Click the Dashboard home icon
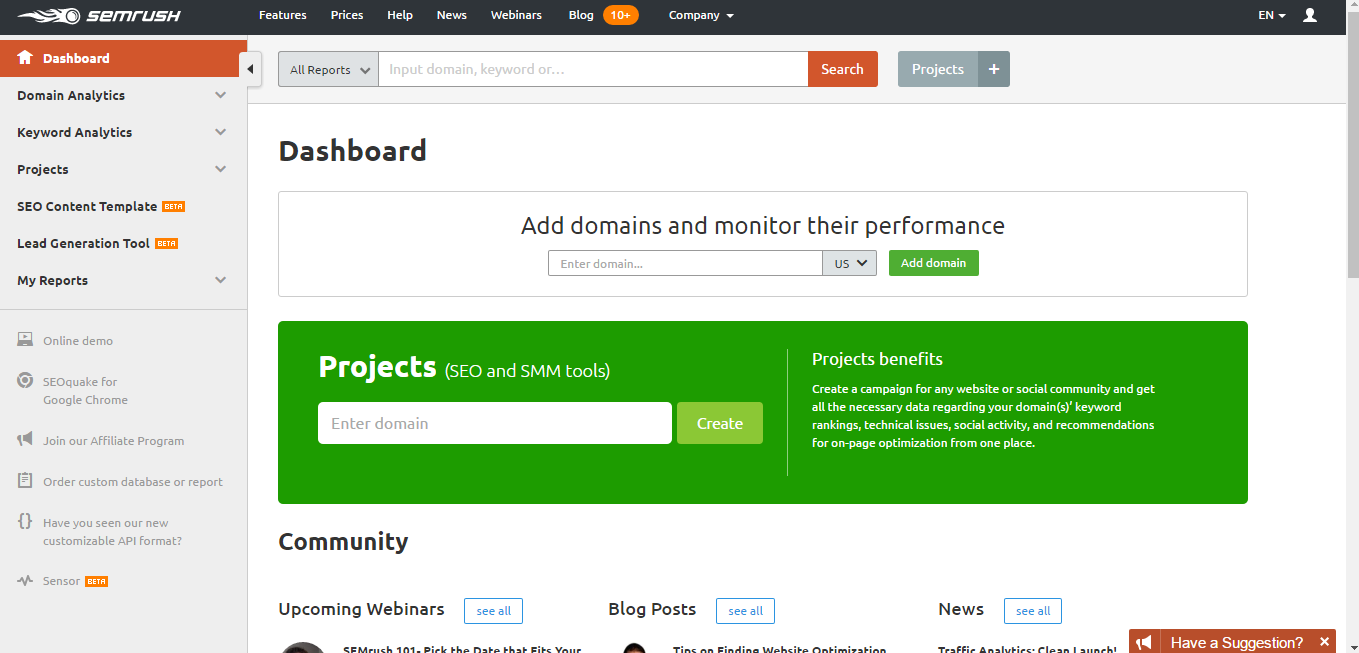 [x=25, y=58]
